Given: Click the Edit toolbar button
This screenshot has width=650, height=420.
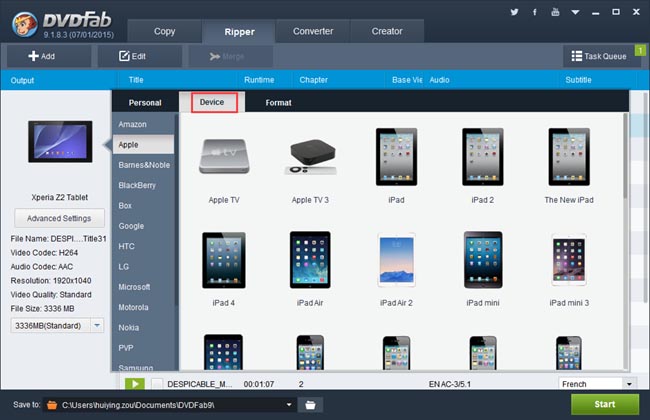Looking at the screenshot, I should coord(140,56).
